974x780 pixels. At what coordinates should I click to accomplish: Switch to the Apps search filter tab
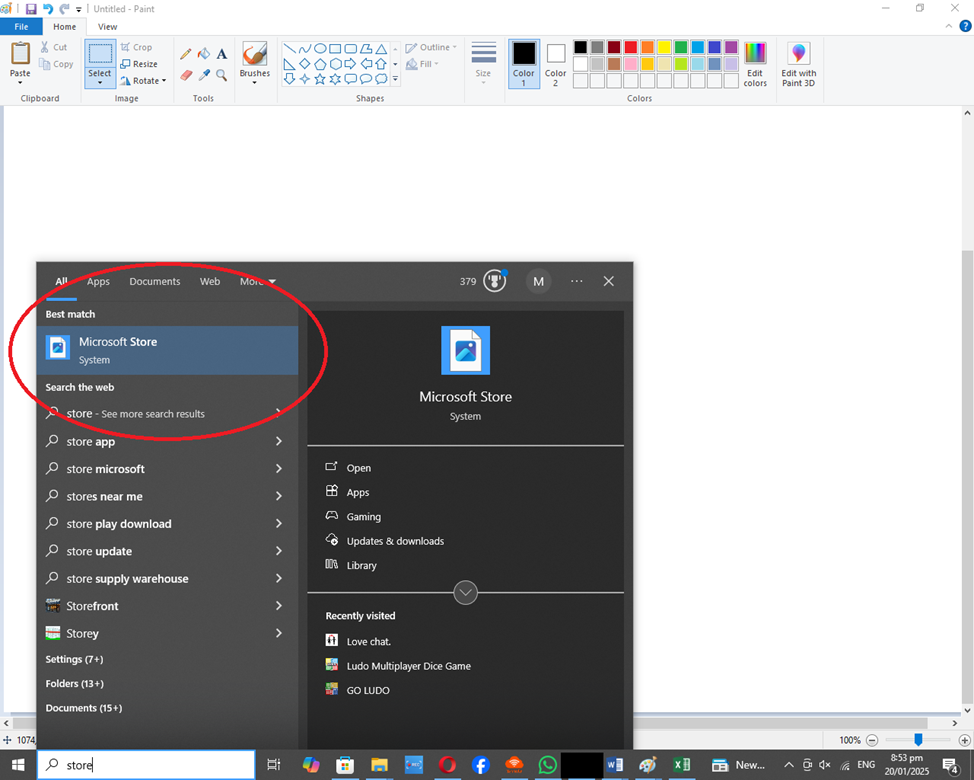98,281
